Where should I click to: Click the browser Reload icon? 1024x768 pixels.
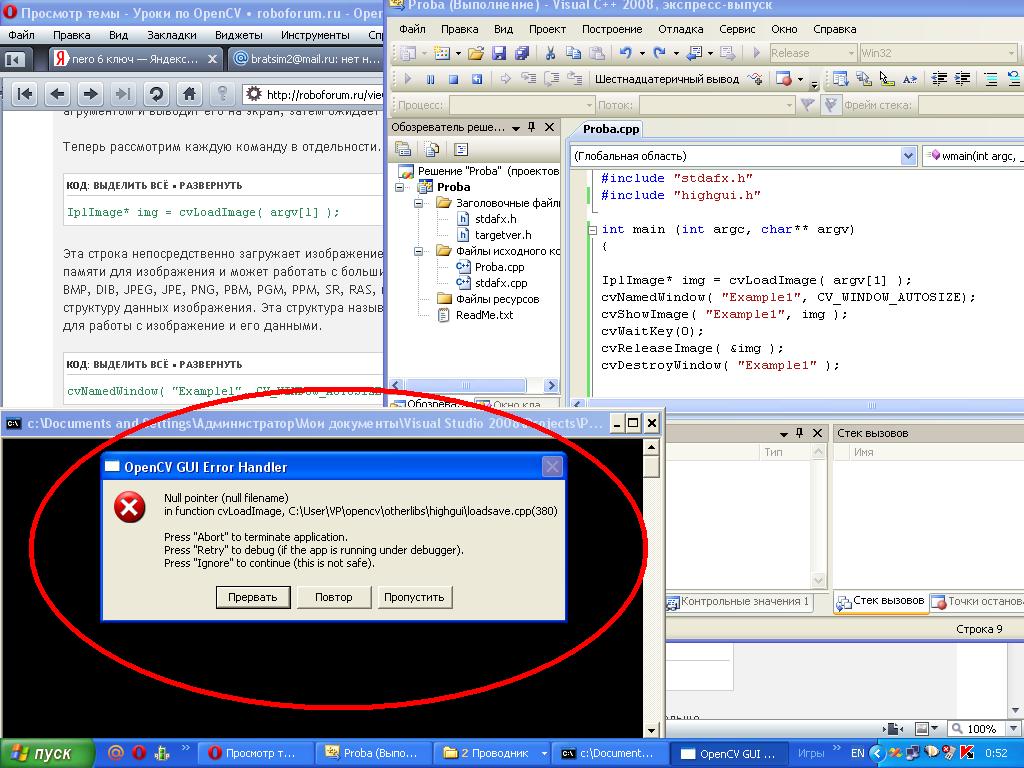tap(156, 94)
